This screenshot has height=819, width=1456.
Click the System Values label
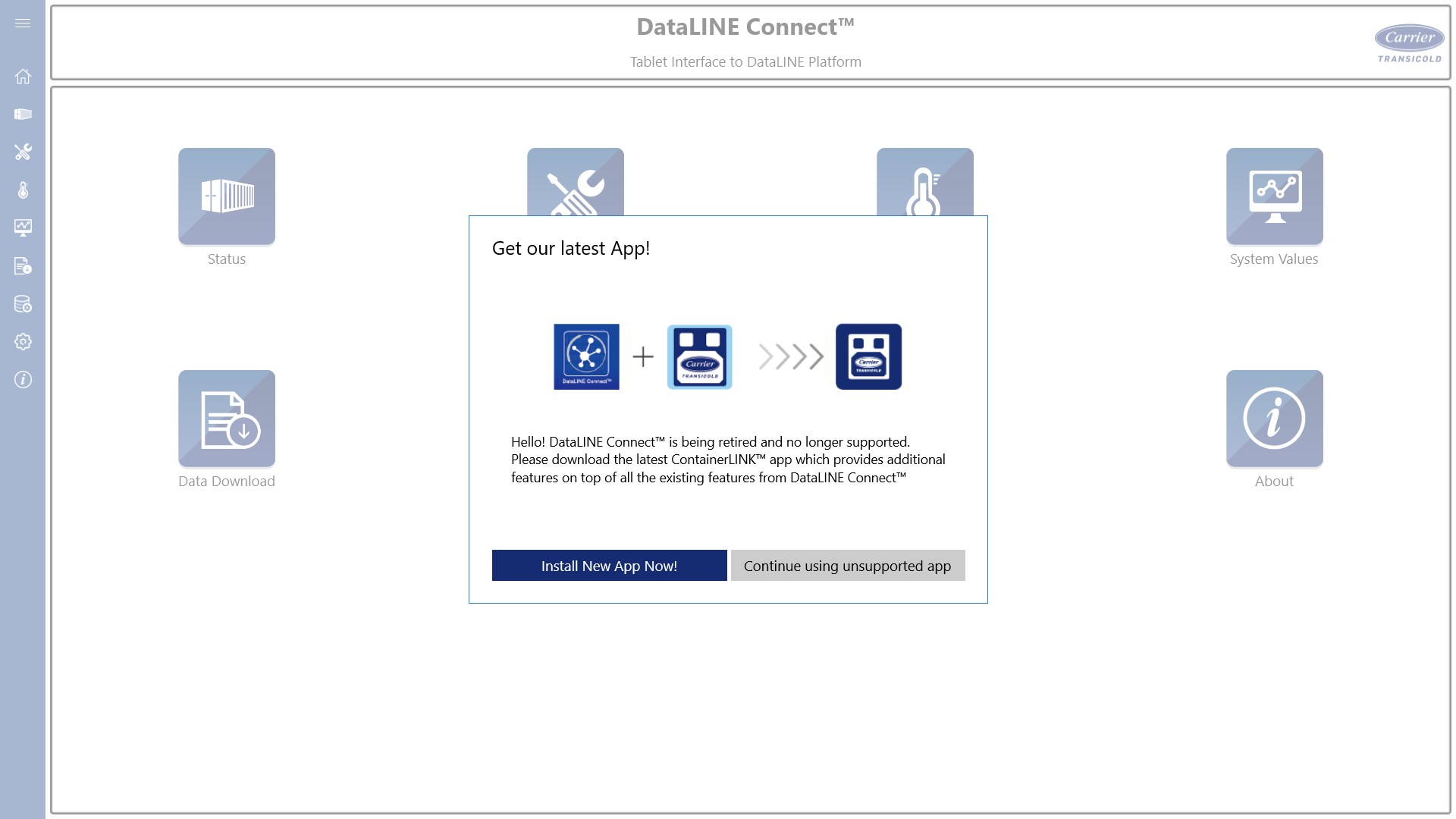point(1274,259)
